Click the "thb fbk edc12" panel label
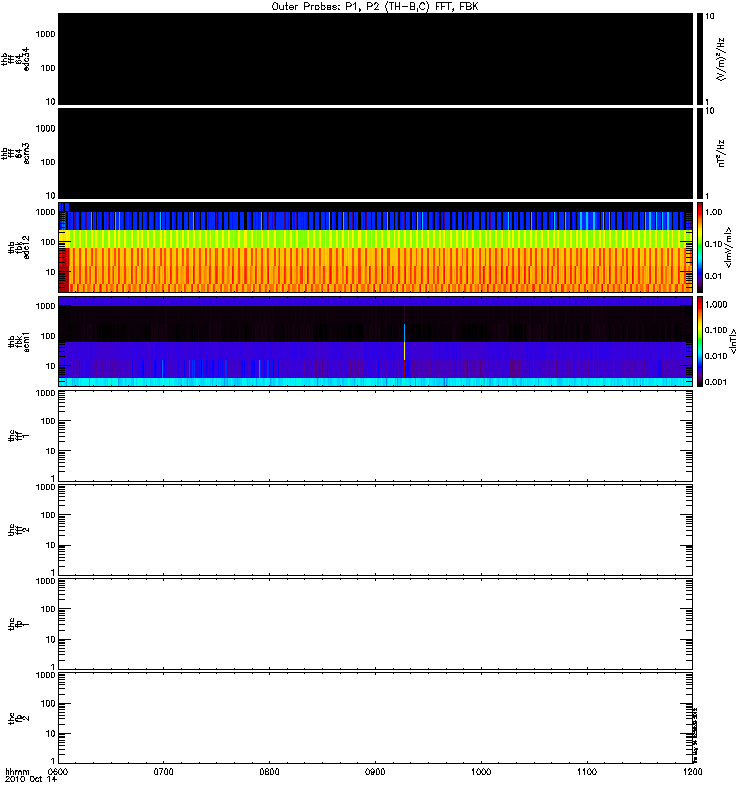This screenshot has width=750, height=800. tap(19, 247)
